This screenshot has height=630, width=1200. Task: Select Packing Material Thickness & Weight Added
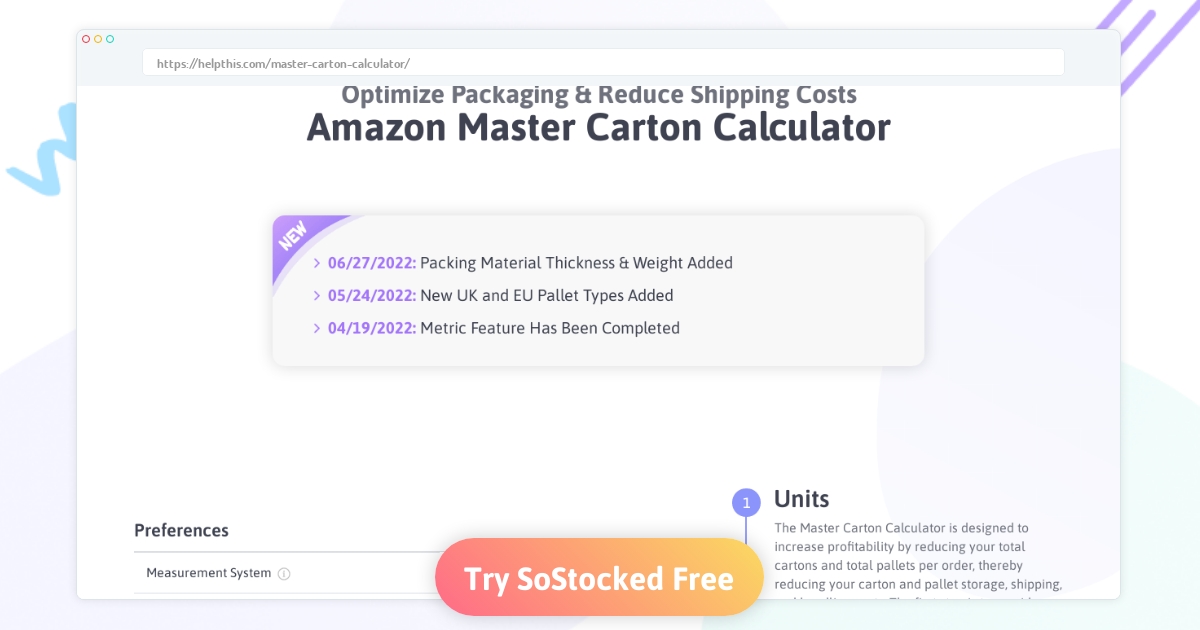pos(576,263)
